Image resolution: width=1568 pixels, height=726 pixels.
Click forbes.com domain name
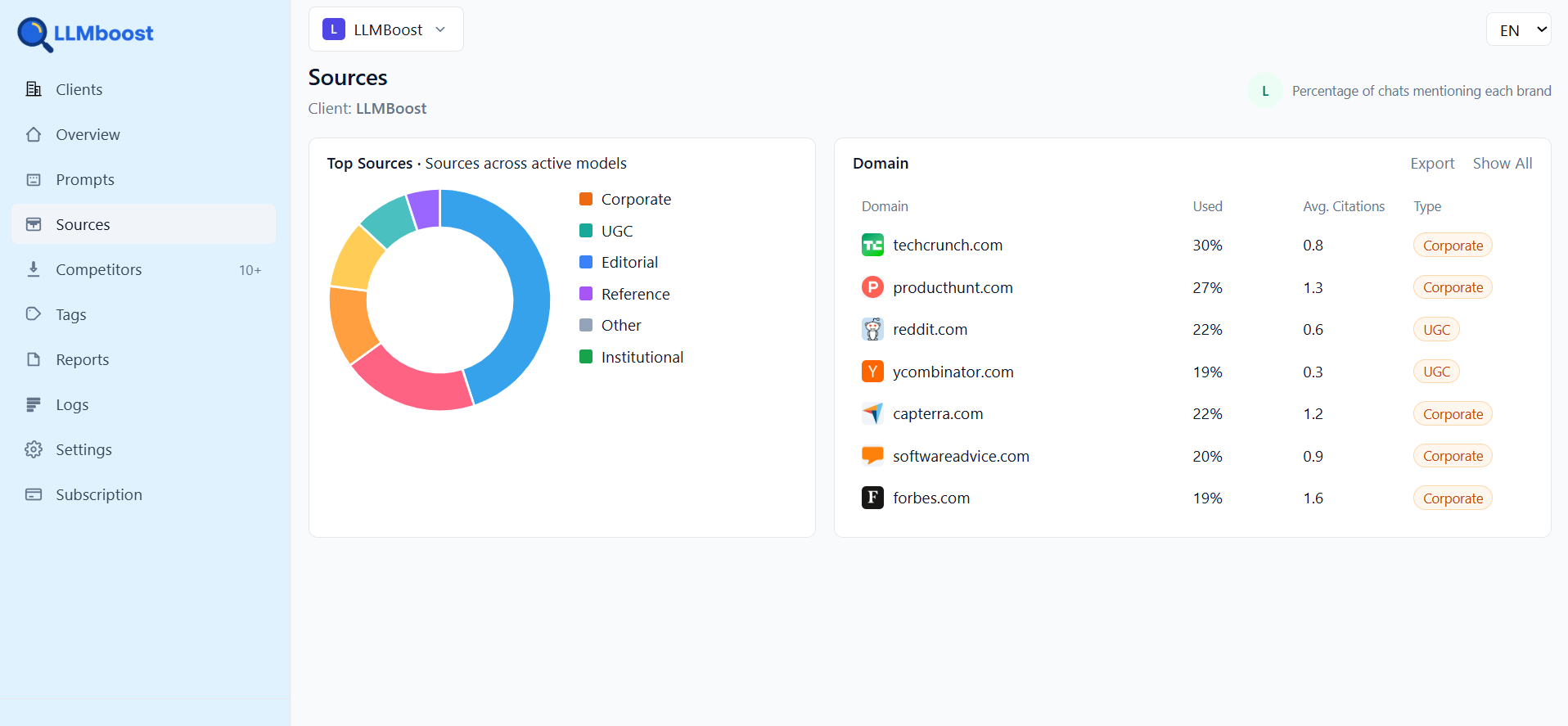coord(931,498)
